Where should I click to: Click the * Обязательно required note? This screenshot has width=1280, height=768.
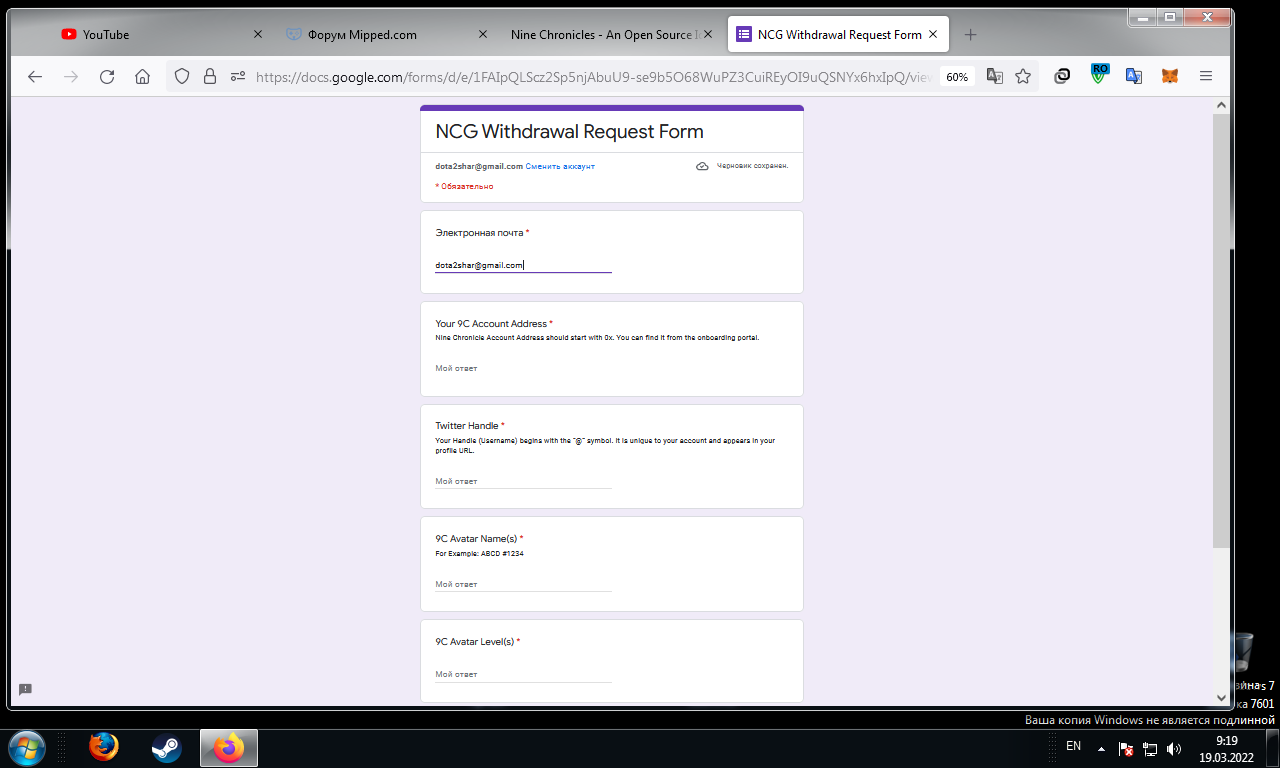464,186
